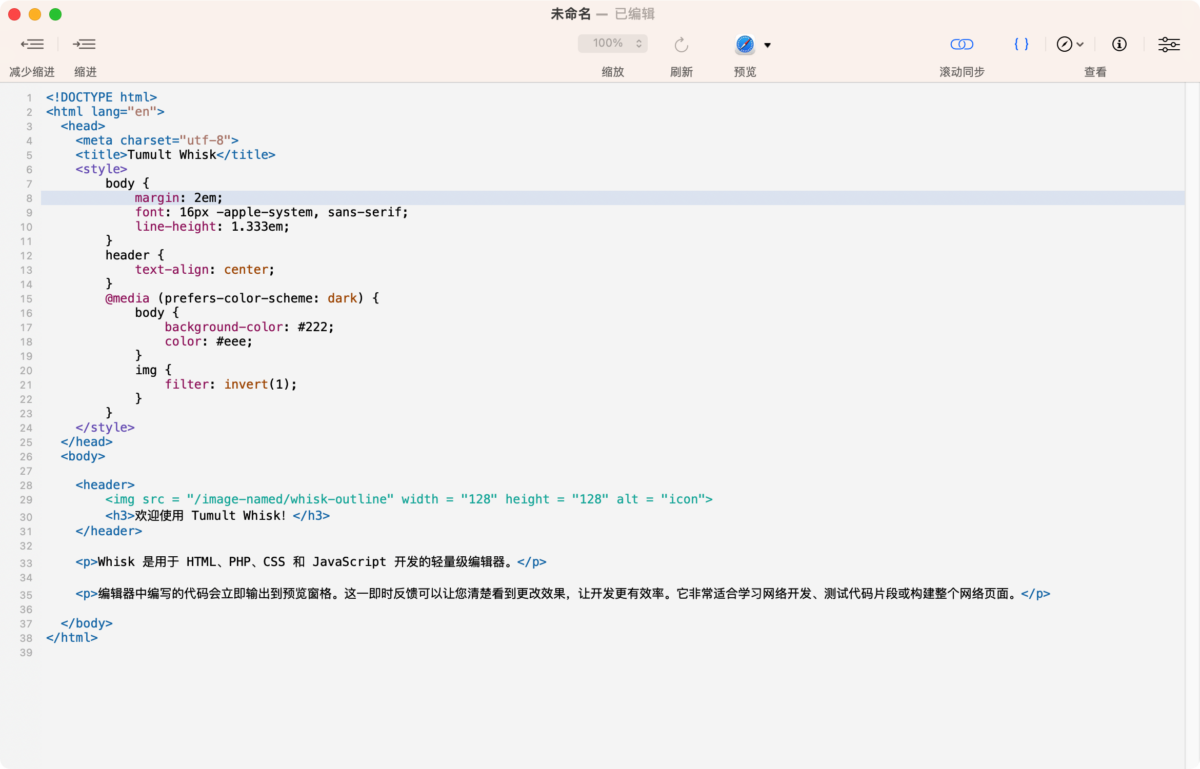Click in the <!DOCTYPE html> line

(101, 97)
